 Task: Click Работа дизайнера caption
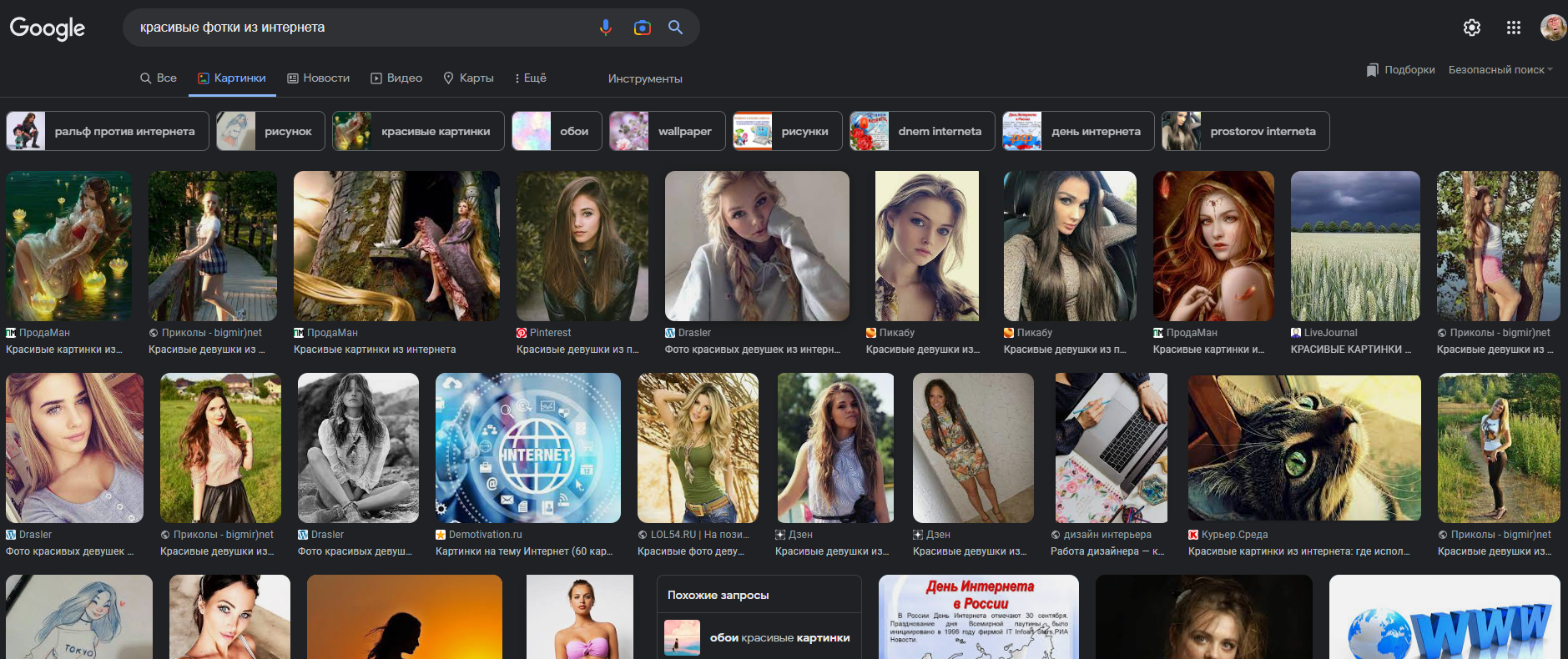[1107, 551]
